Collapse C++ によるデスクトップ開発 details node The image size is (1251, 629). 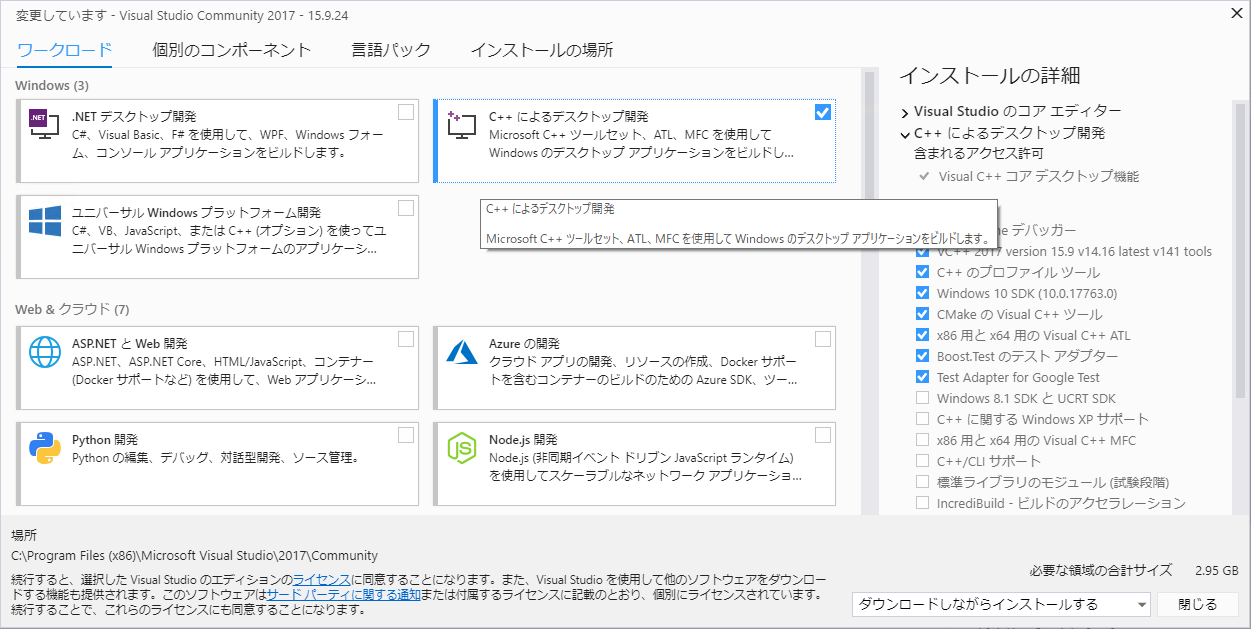pos(905,133)
